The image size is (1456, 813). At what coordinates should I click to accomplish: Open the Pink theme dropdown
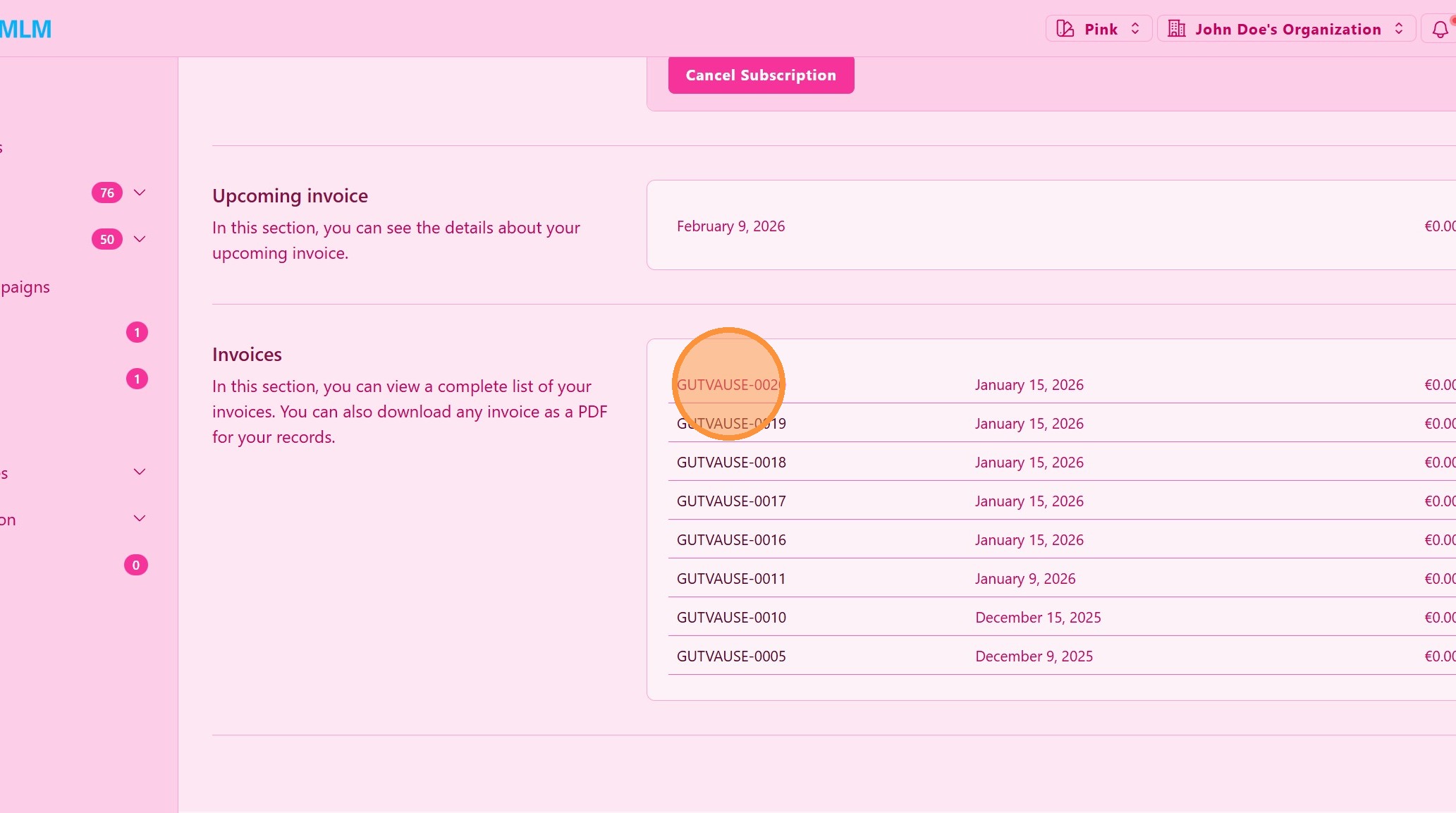(x=1099, y=29)
